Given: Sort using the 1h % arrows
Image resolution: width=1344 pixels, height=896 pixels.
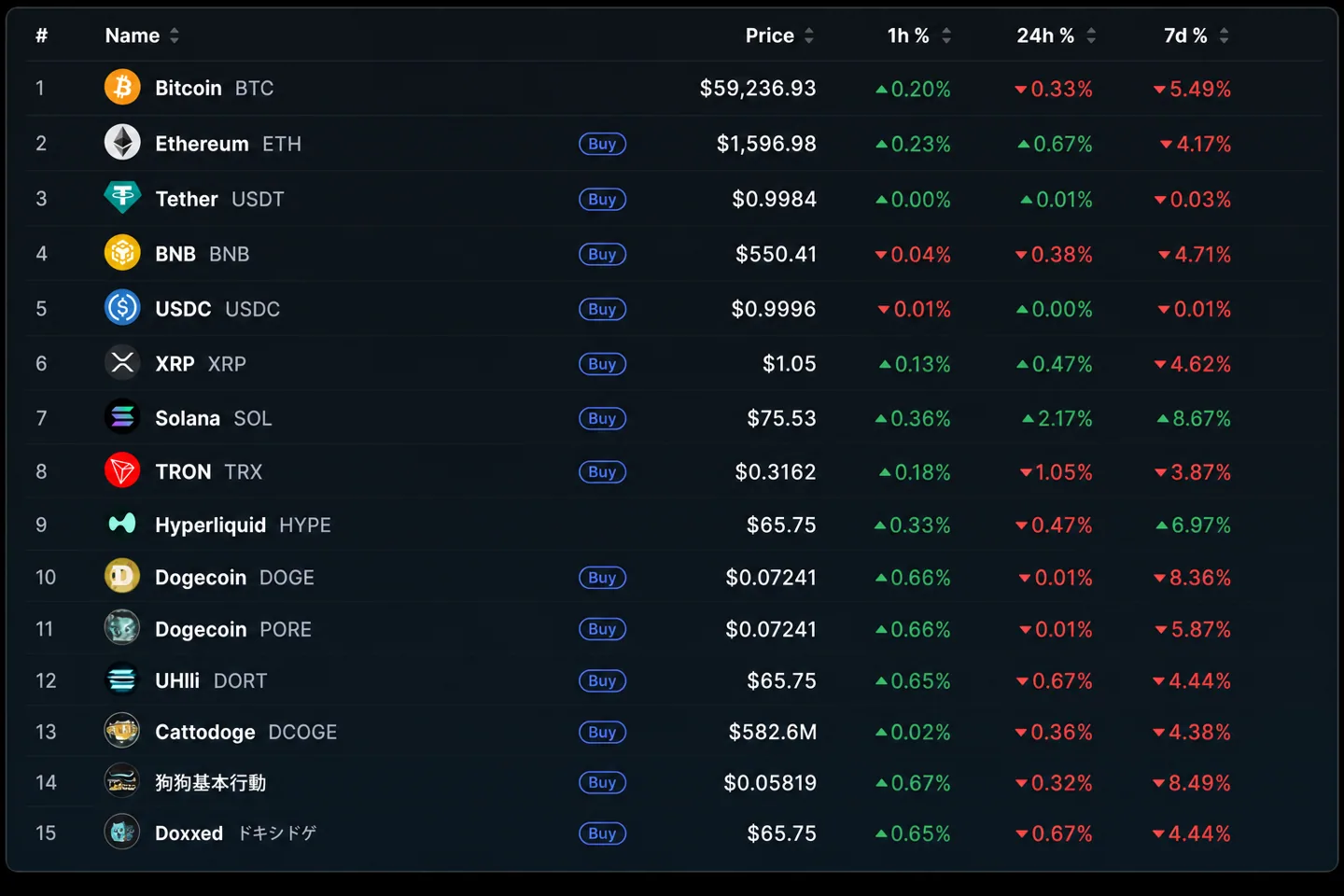Looking at the screenshot, I should coord(946,35).
